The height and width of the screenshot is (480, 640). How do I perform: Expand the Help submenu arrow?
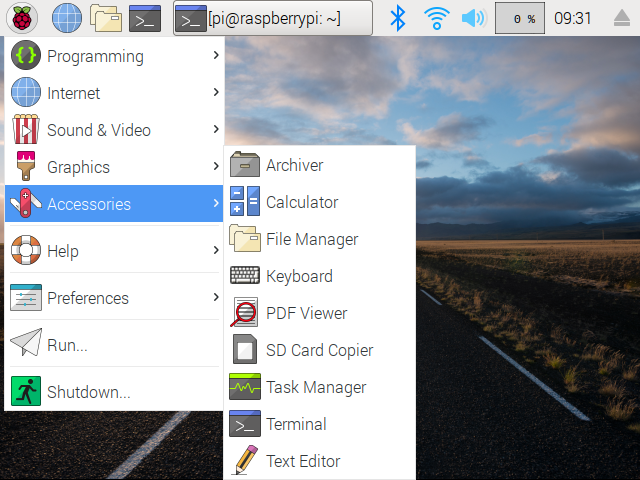click(216, 250)
